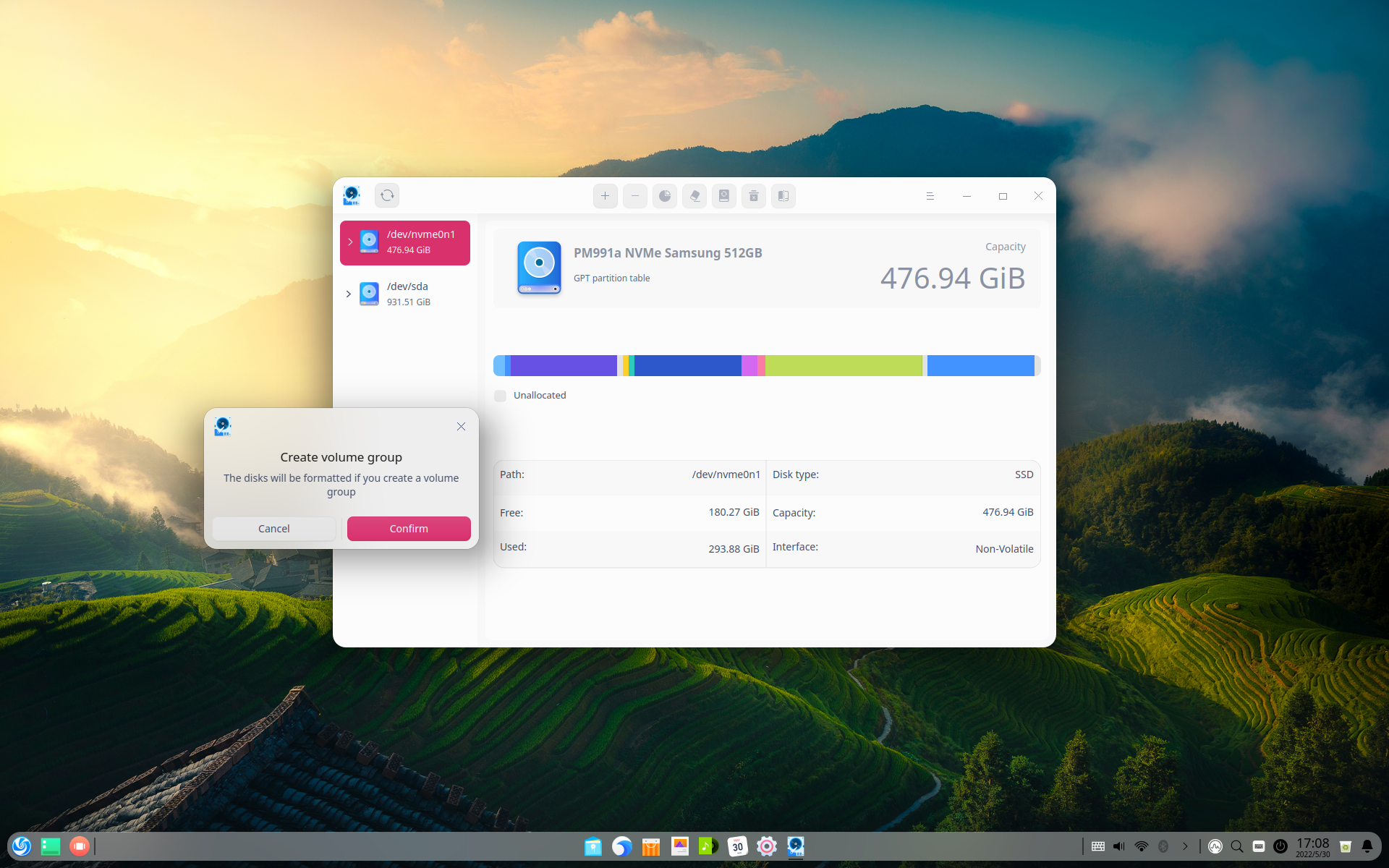
Task: Click the partition split icon on the toolbar
Action: coord(783,195)
